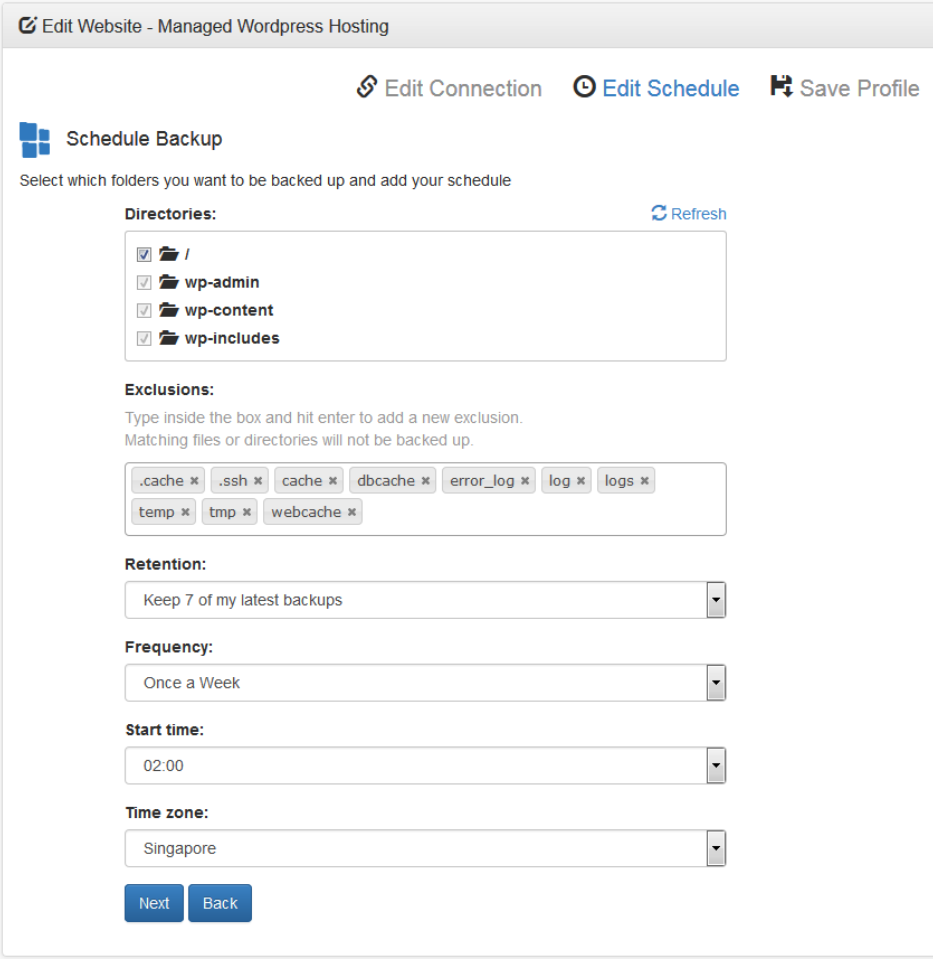Toggle the root directory checkbox
The width and height of the screenshot is (942, 959).
[x=144, y=255]
